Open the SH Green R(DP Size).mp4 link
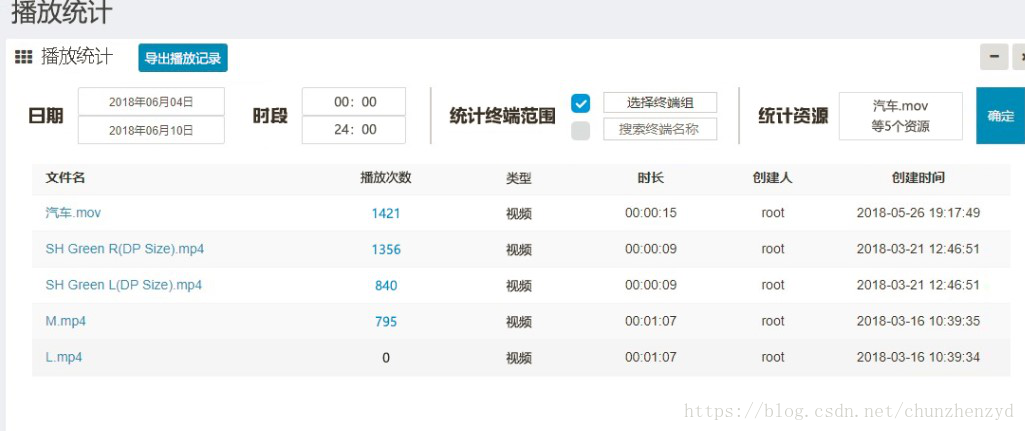This screenshot has width=1025, height=431. [125, 249]
